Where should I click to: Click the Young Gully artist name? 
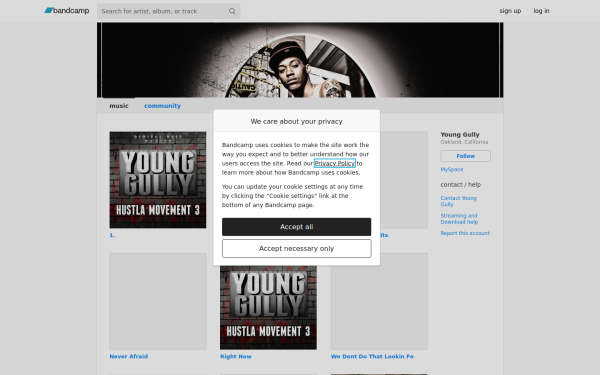(x=460, y=134)
